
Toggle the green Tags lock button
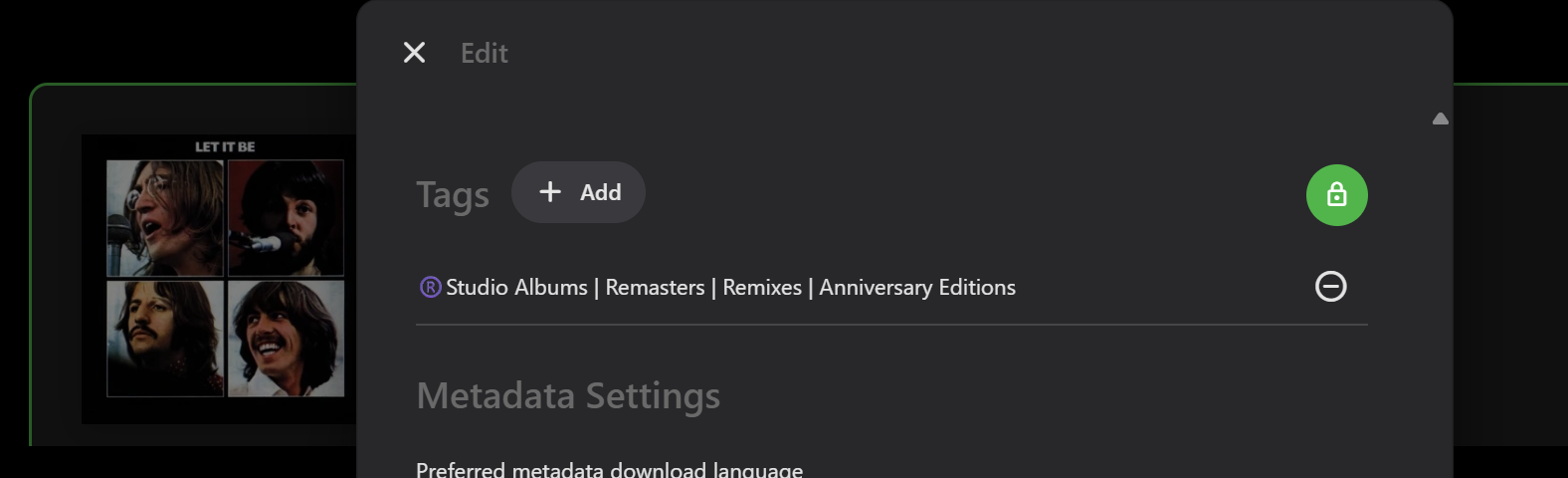(1336, 195)
